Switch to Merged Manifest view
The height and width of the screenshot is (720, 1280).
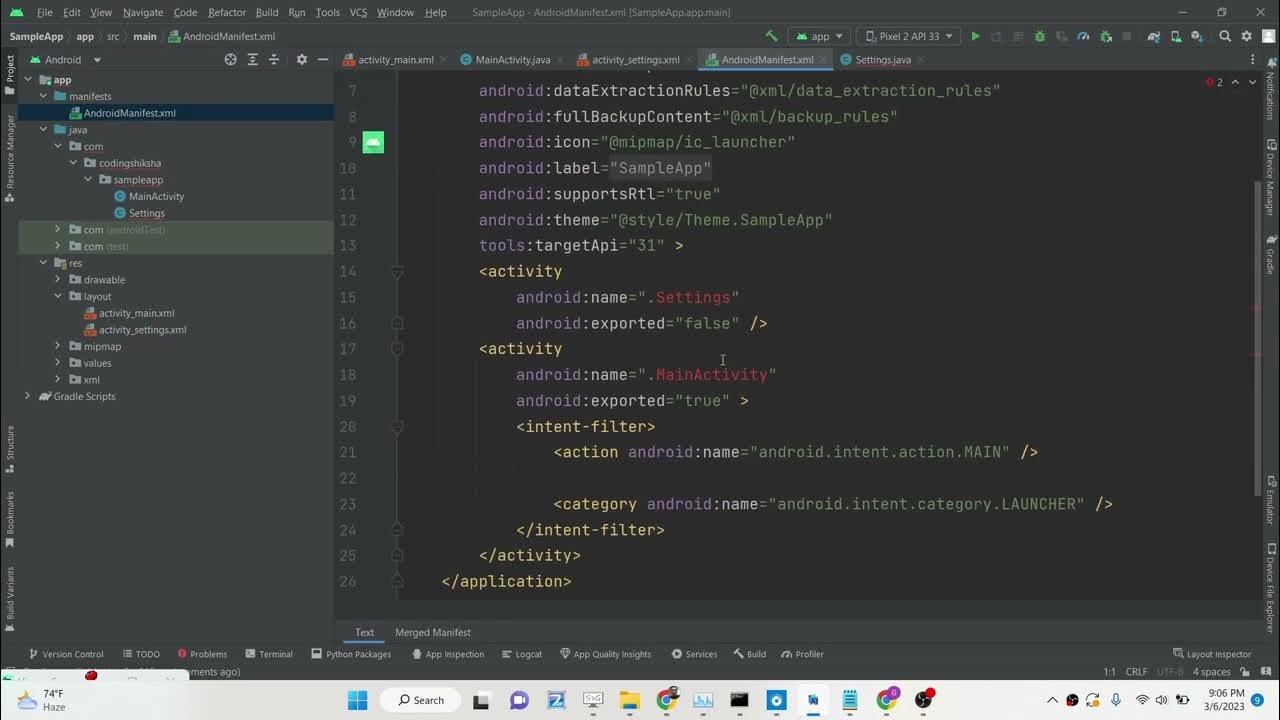[x=432, y=632]
